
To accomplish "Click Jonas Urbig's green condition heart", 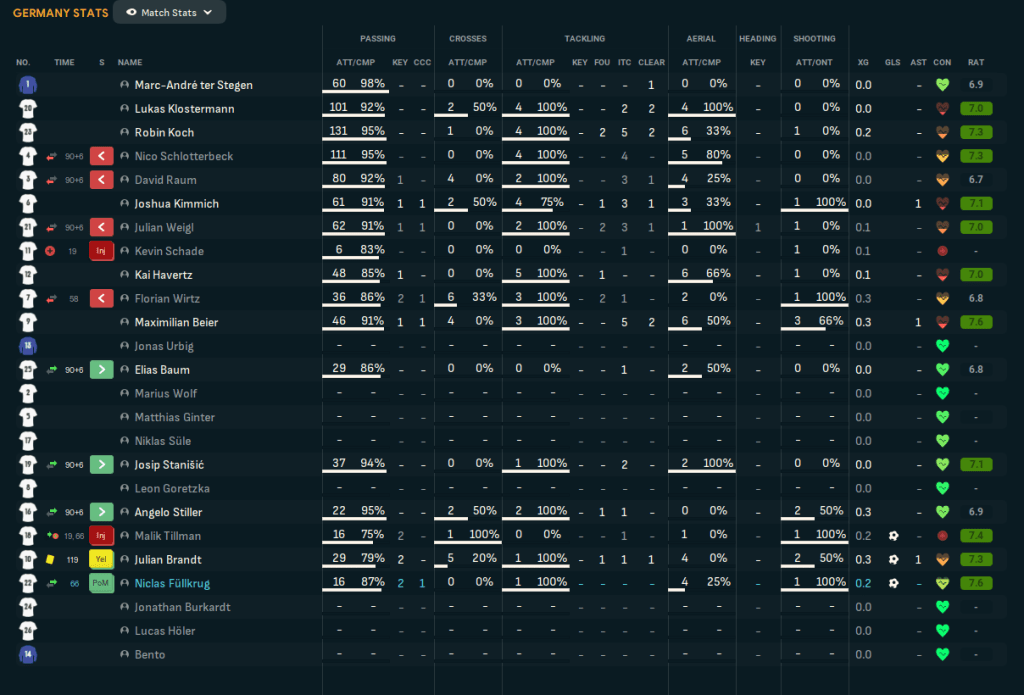I will (942, 346).
